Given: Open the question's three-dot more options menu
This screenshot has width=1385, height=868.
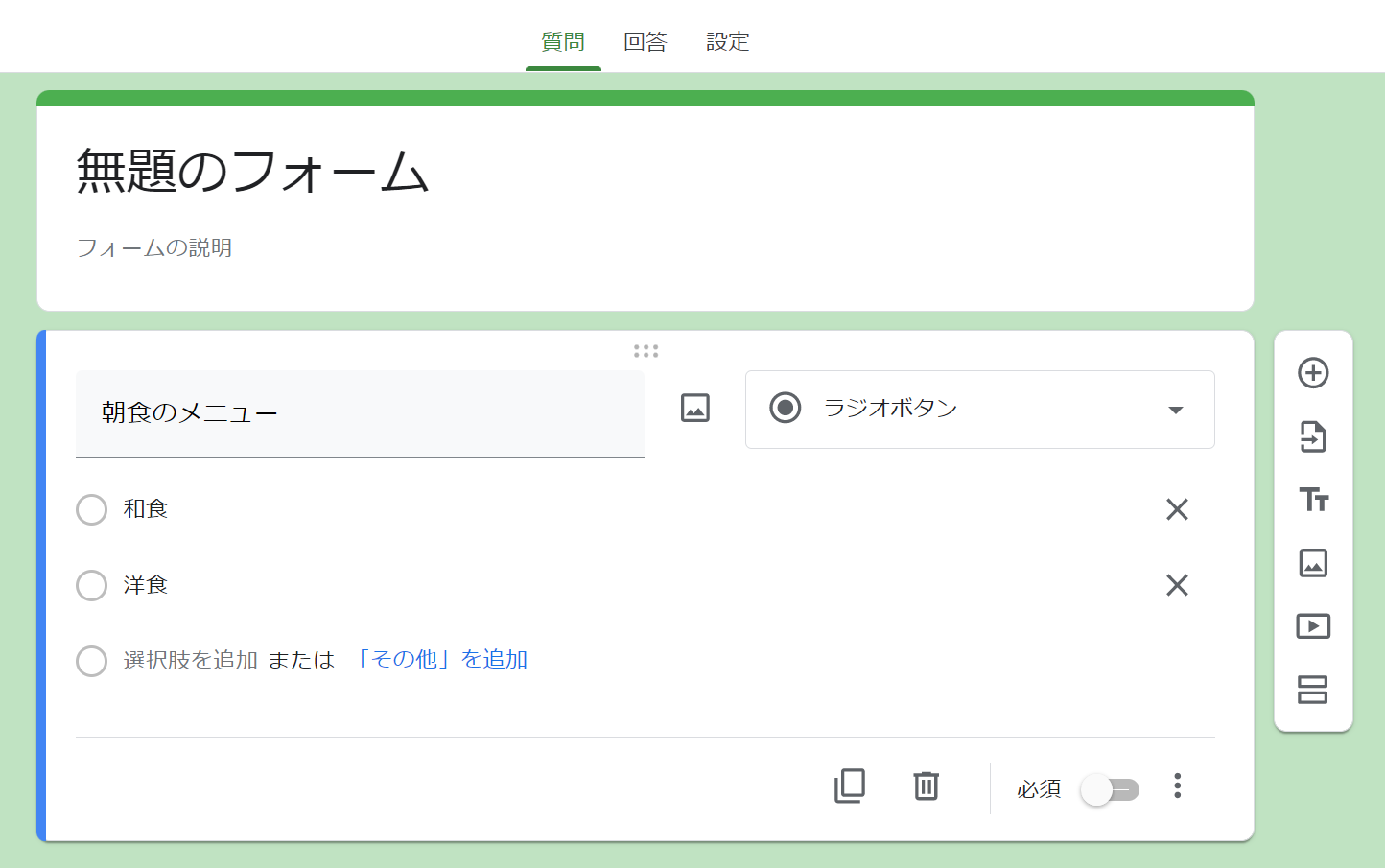Looking at the screenshot, I should [1178, 786].
